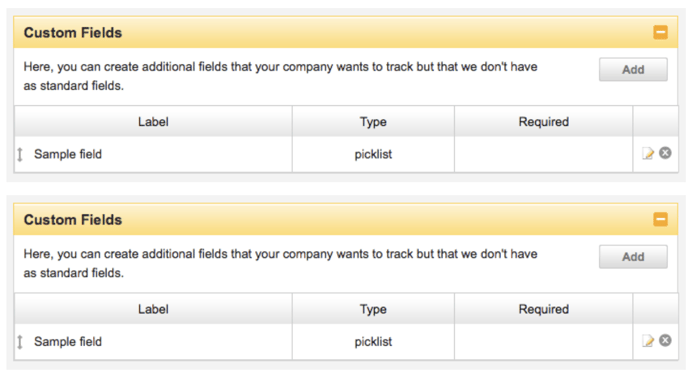Screen dimensions: 688x373
Task: Click Add button in top panel
Action: 633,69
